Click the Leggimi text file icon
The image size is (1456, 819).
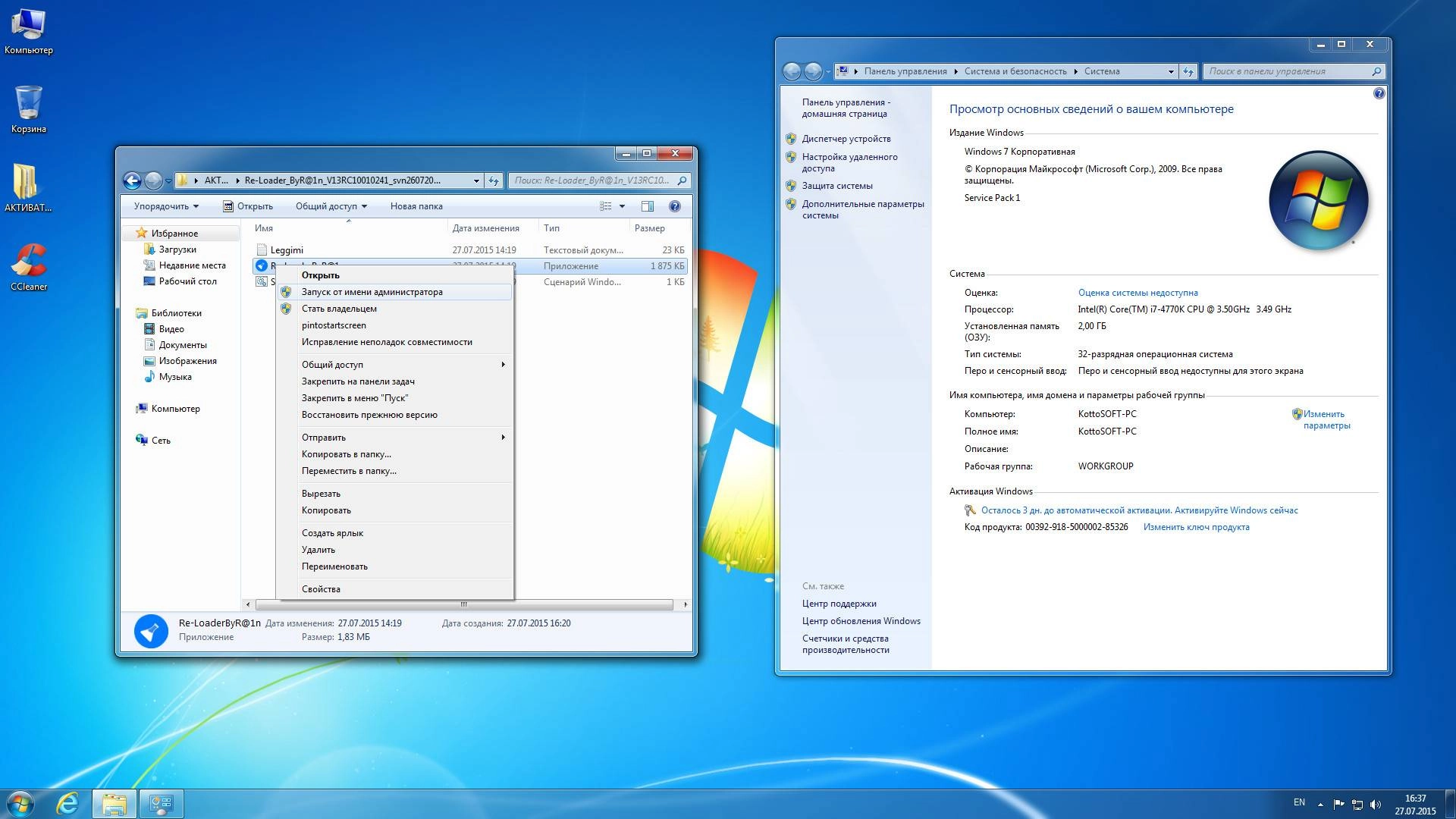262,249
